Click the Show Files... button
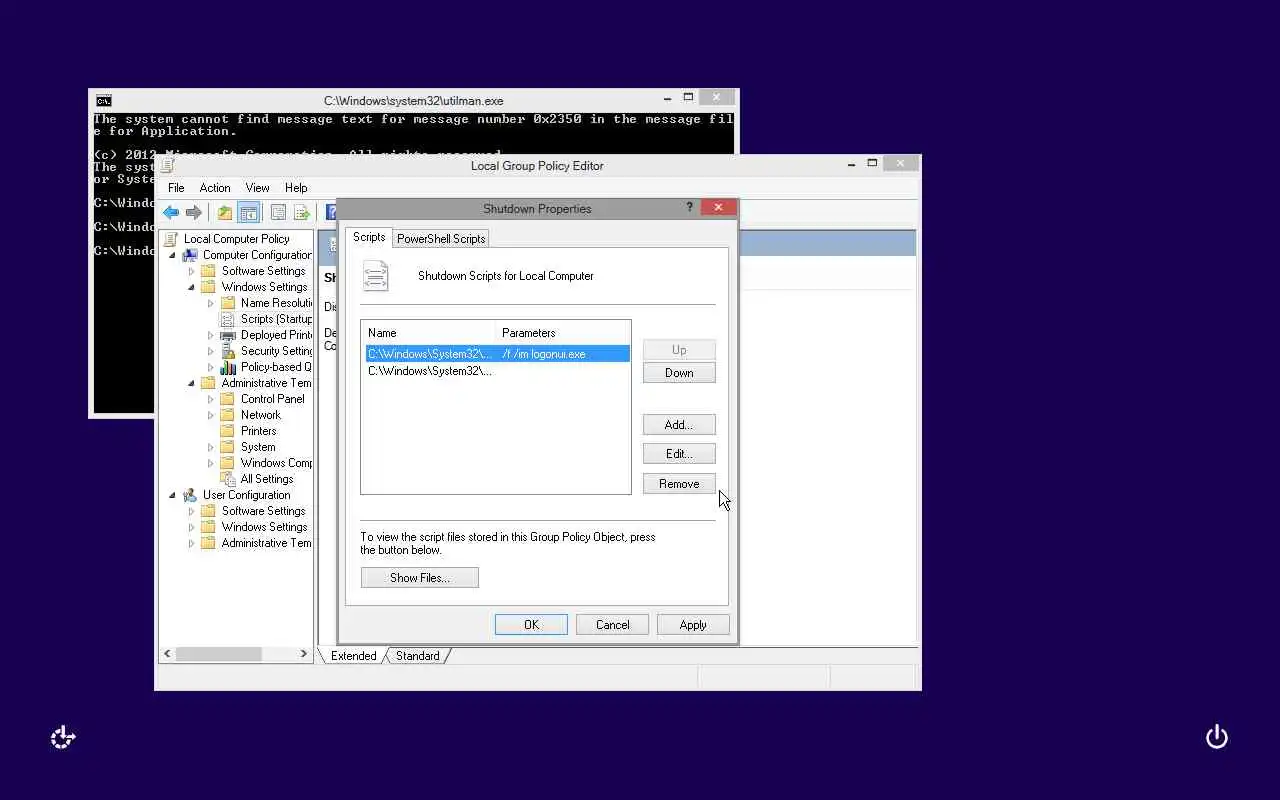Viewport: 1280px width, 800px height. [420, 578]
